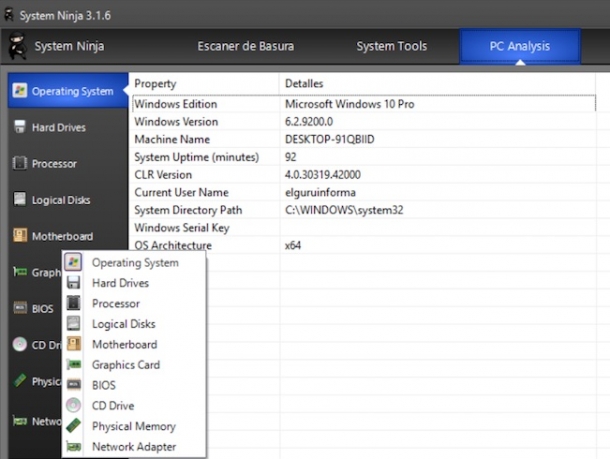Screen dimensions: 610x459
Task: Switch to the System Tools tab
Action: 392,46
